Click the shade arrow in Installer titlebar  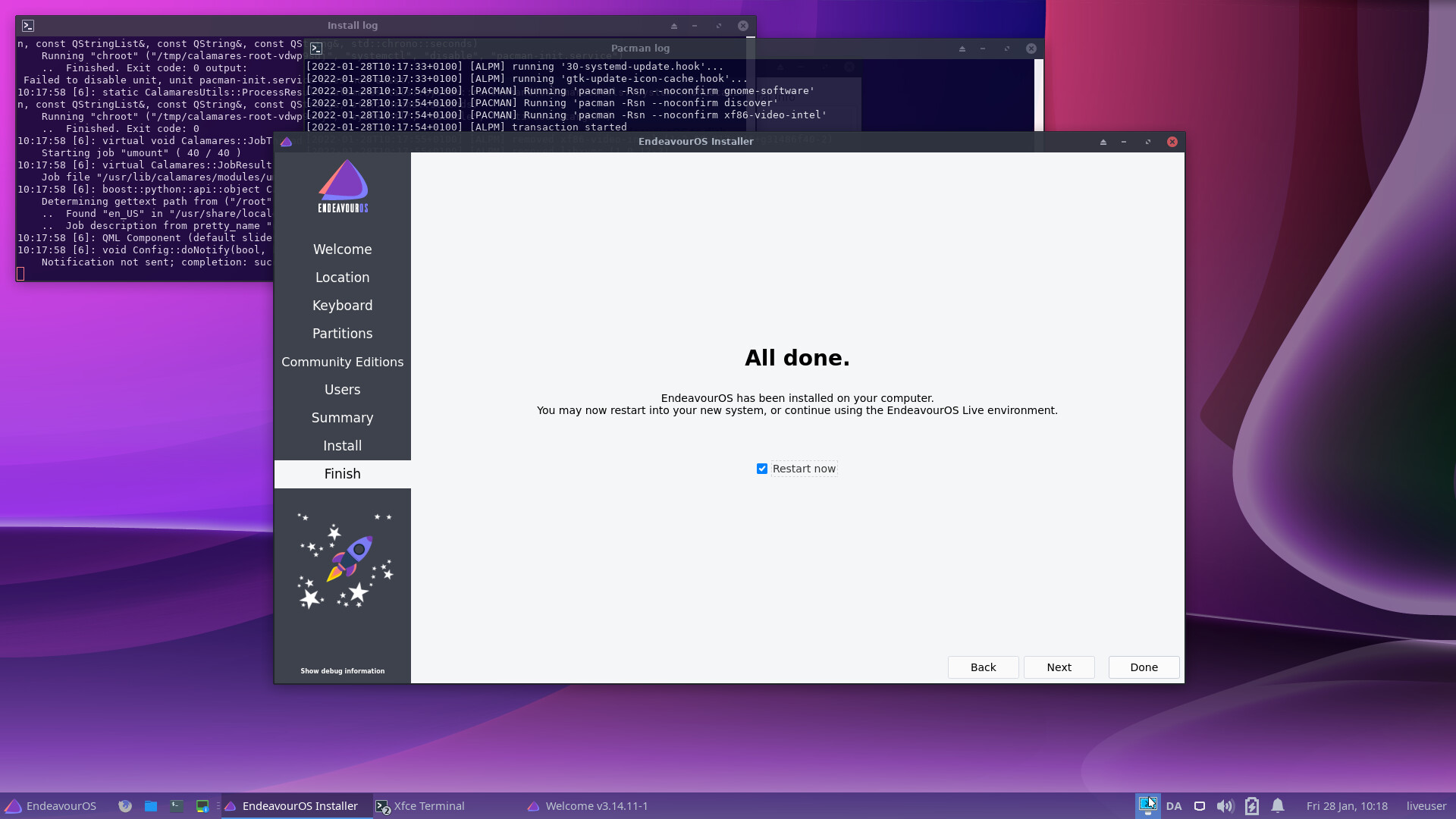pyautogui.click(x=1103, y=142)
